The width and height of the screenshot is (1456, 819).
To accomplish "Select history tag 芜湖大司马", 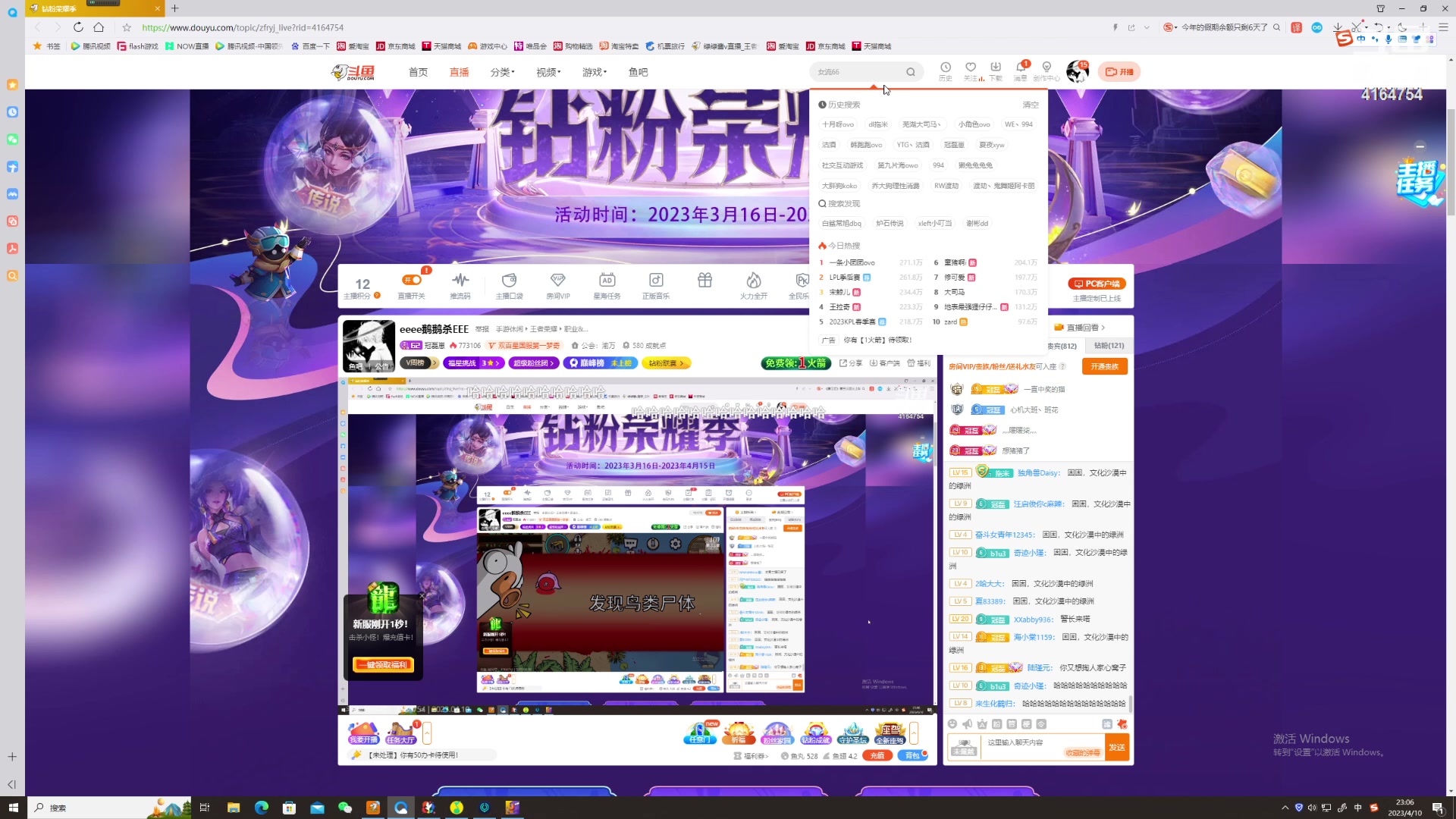I will [x=921, y=124].
